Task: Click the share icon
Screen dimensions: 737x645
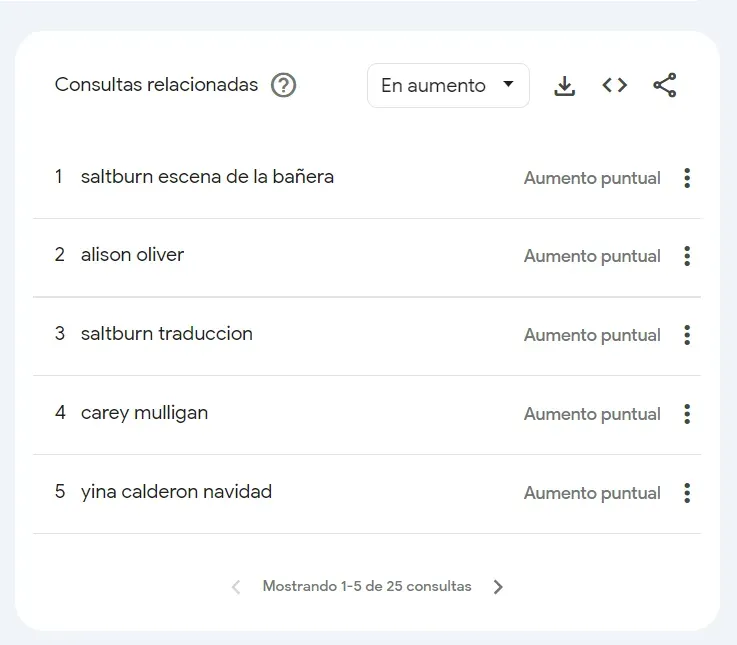Action: point(665,86)
